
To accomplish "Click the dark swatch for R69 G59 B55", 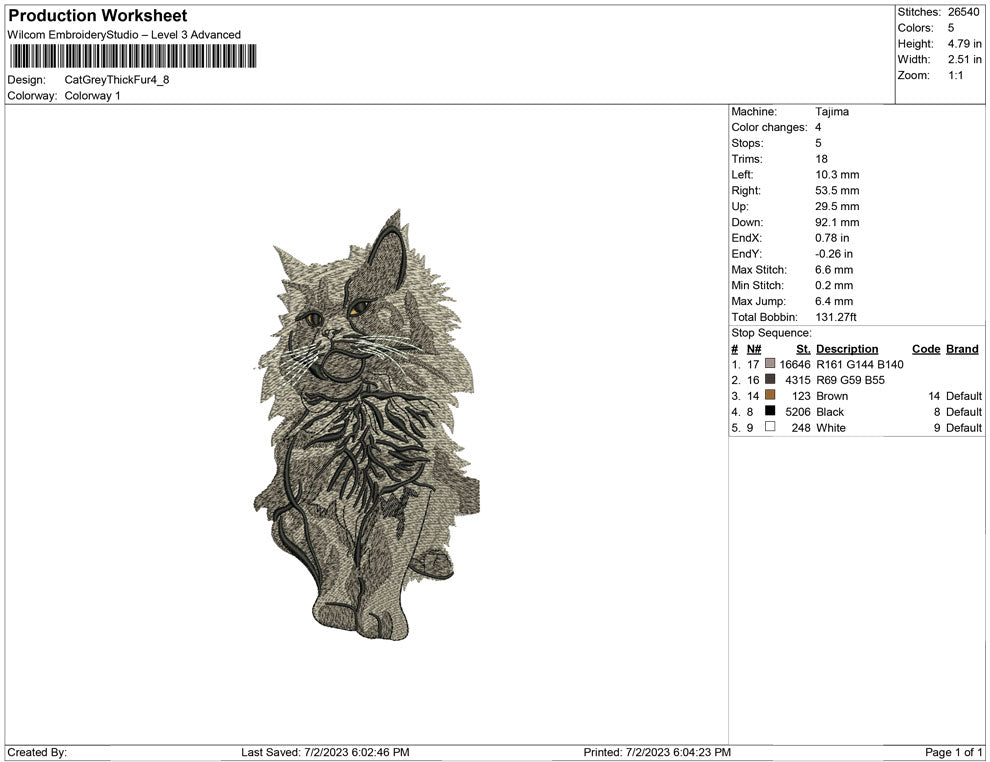I will point(770,380).
